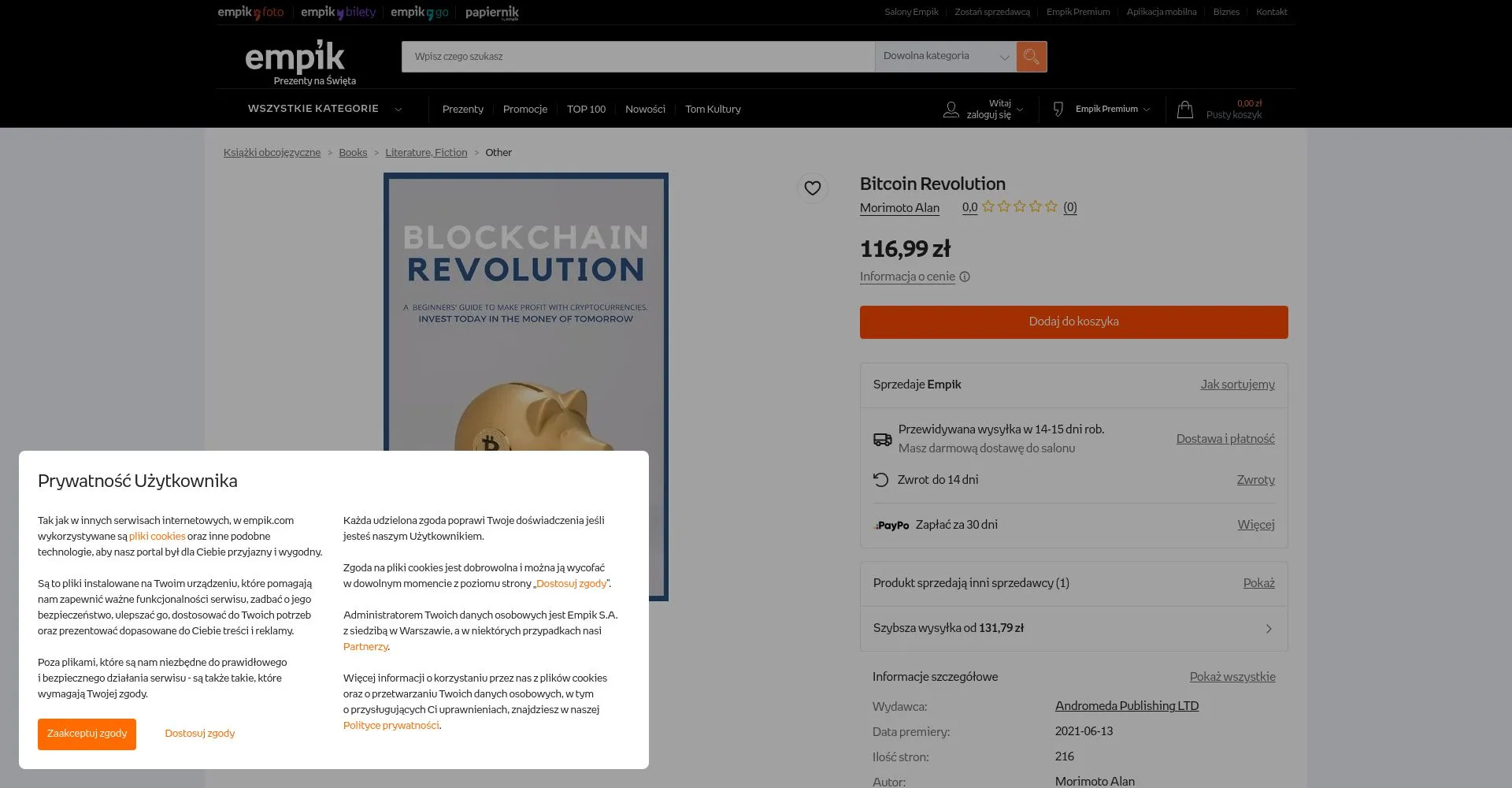Screen dimensions: 1512x788
Task: Open Partnerzy link in privacy dialog
Action: click(365, 647)
